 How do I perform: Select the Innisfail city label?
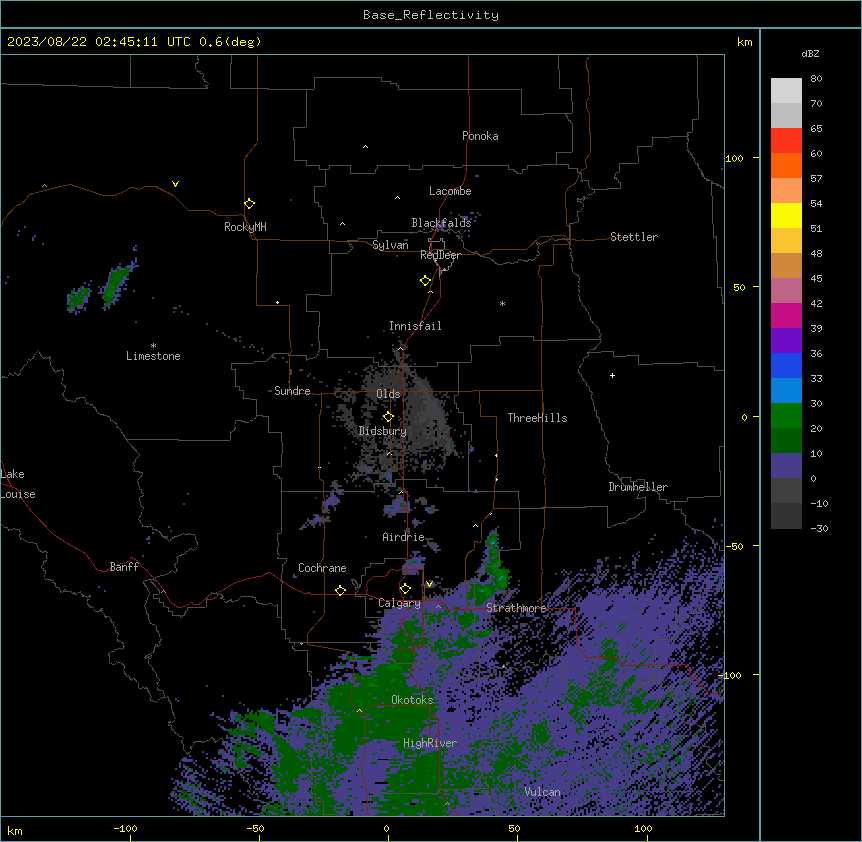pos(415,326)
